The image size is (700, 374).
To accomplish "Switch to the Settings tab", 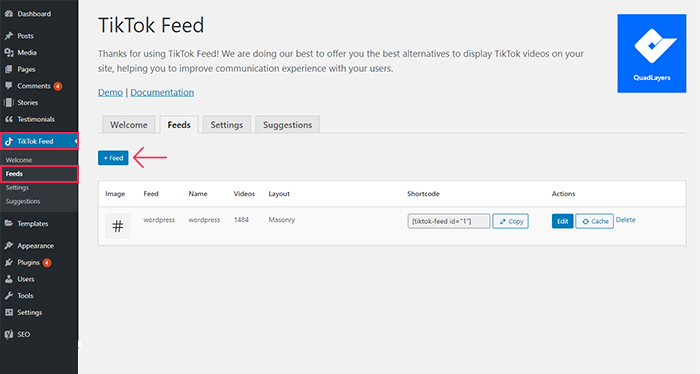I will pos(227,125).
